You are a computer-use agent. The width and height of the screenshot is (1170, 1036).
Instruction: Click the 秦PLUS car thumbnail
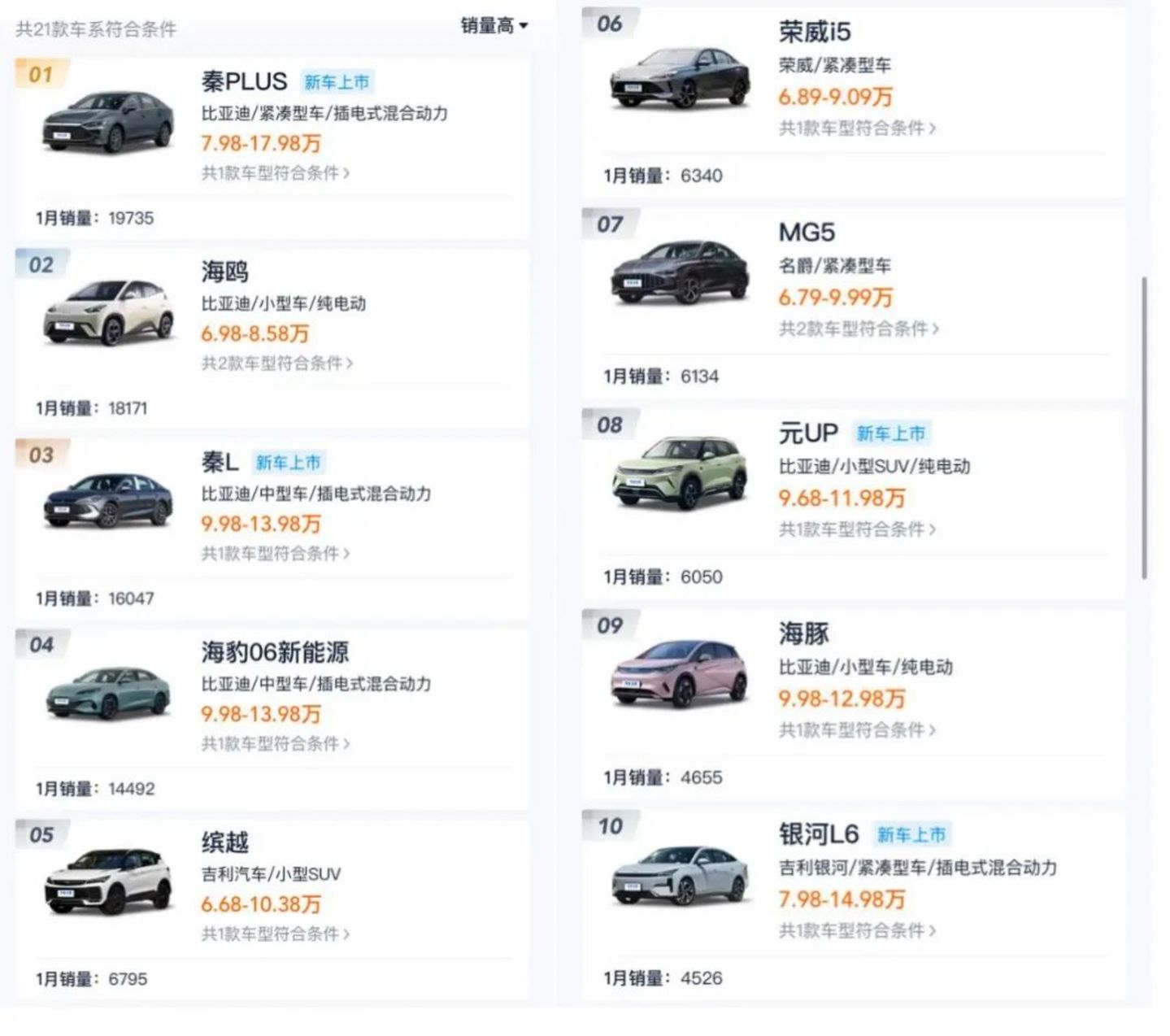(x=108, y=122)
